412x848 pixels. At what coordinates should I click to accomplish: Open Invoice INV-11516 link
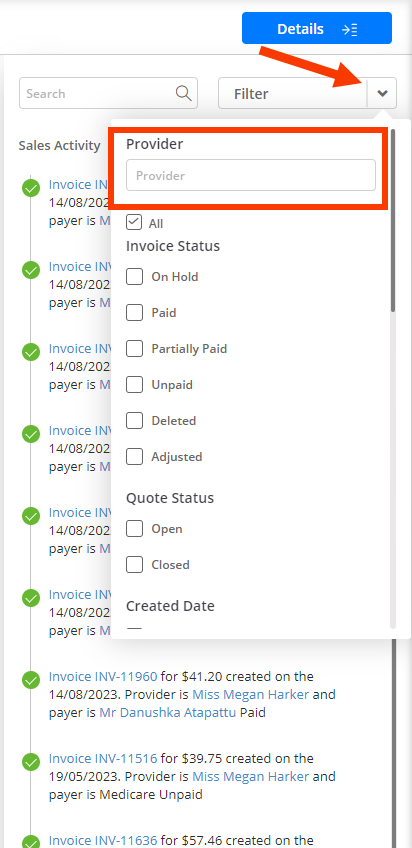(103, 758)
